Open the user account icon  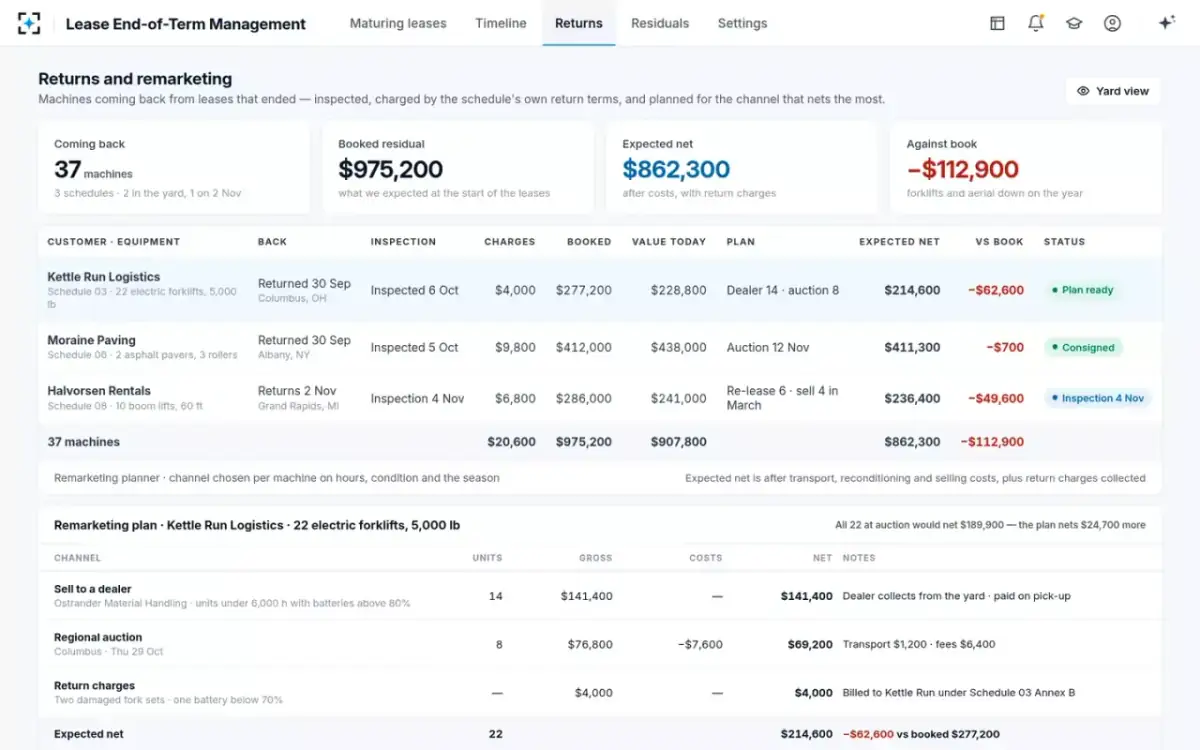(x=1112, y=23)
